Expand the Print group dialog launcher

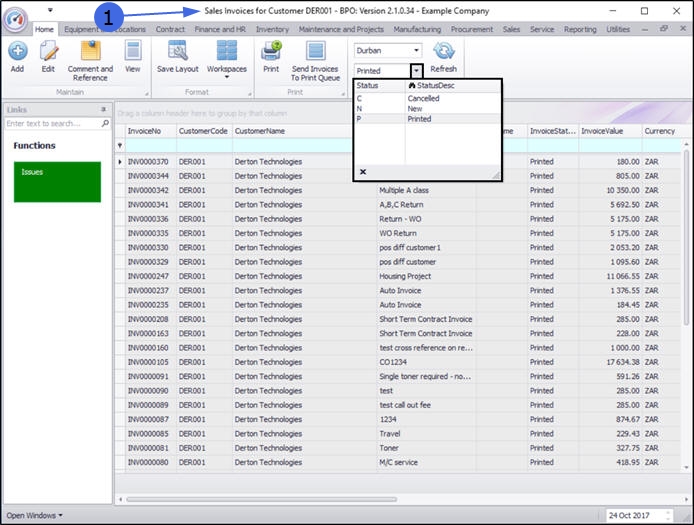click(x=343, y=94)
